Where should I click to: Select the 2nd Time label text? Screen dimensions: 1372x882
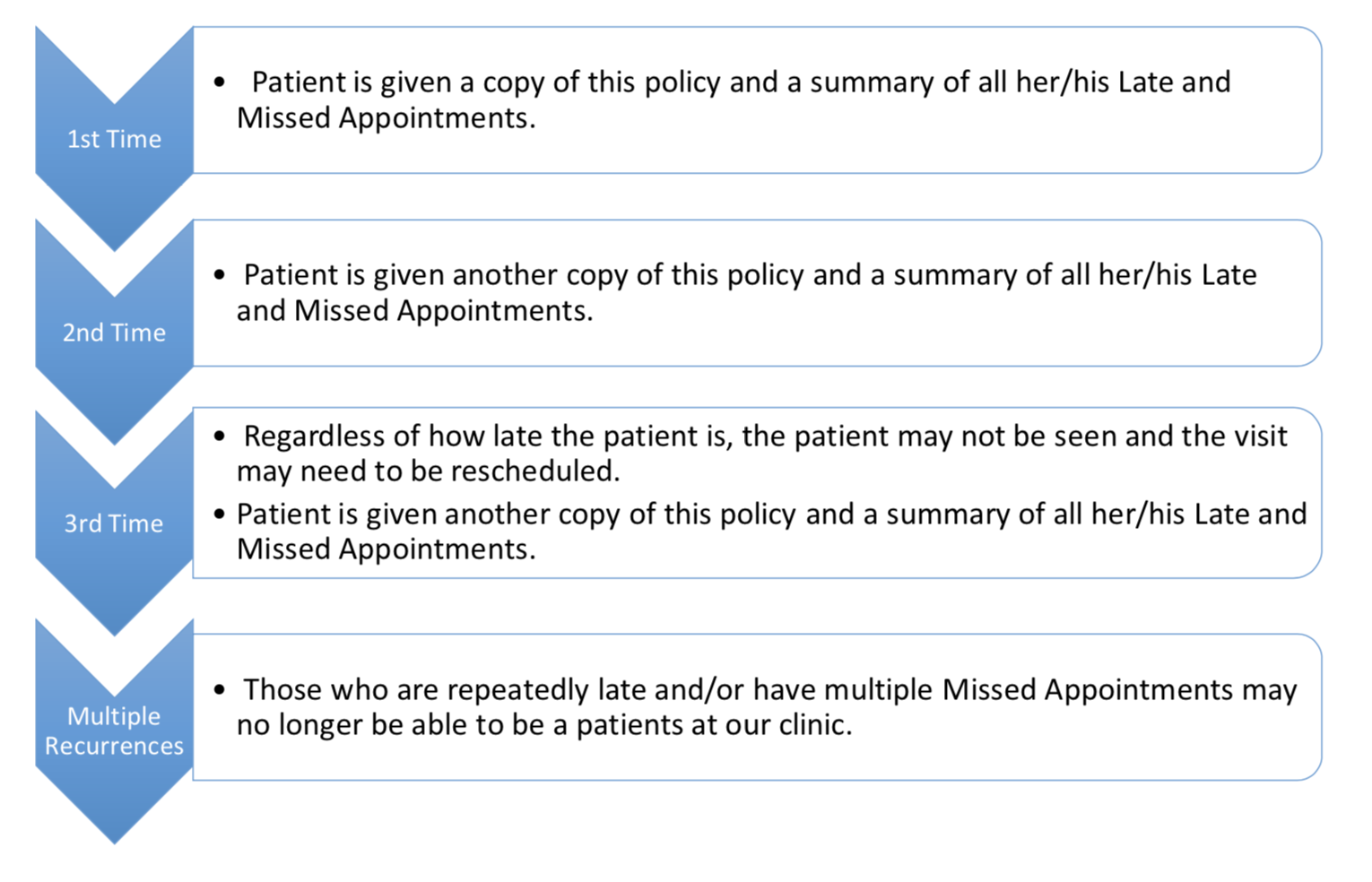114,333
